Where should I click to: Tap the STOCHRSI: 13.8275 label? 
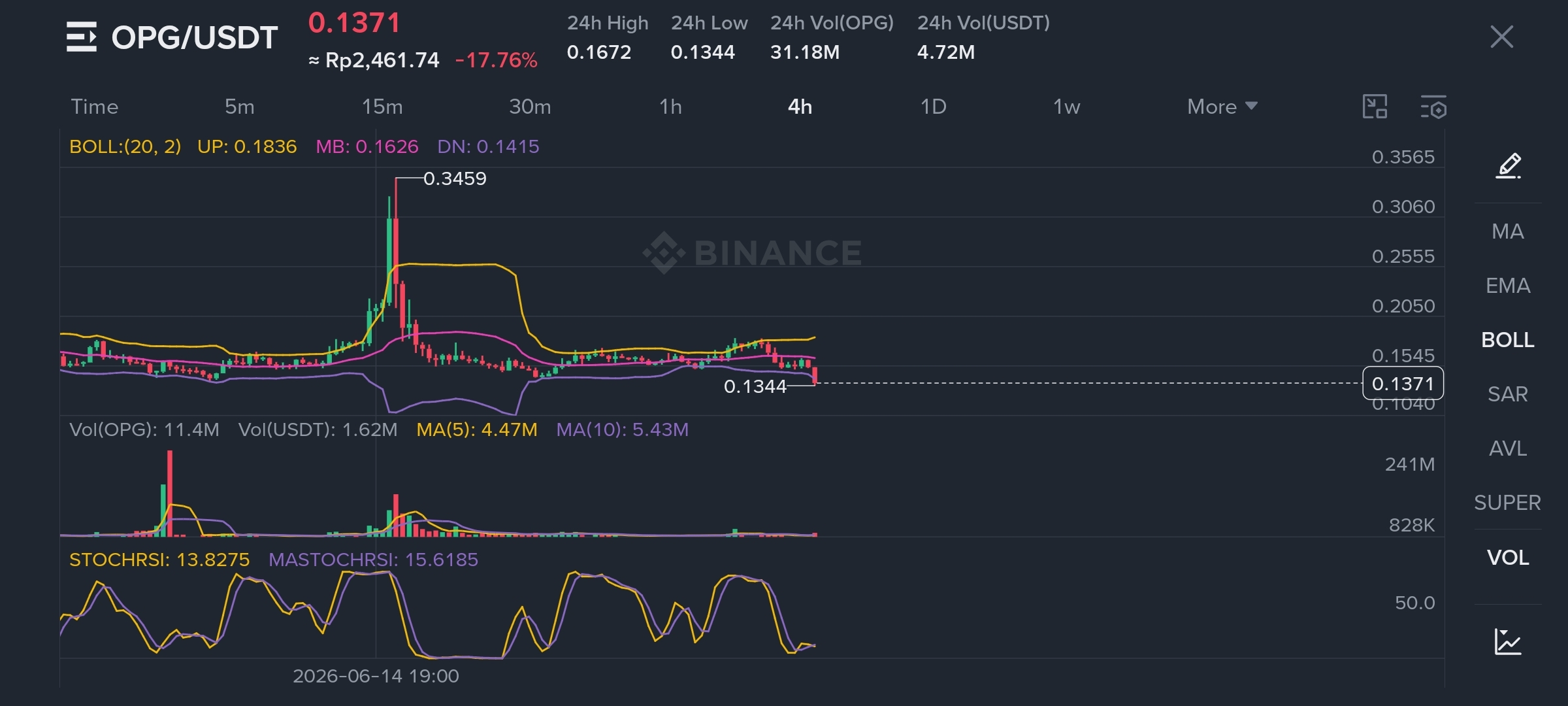(x=159, y=560)
